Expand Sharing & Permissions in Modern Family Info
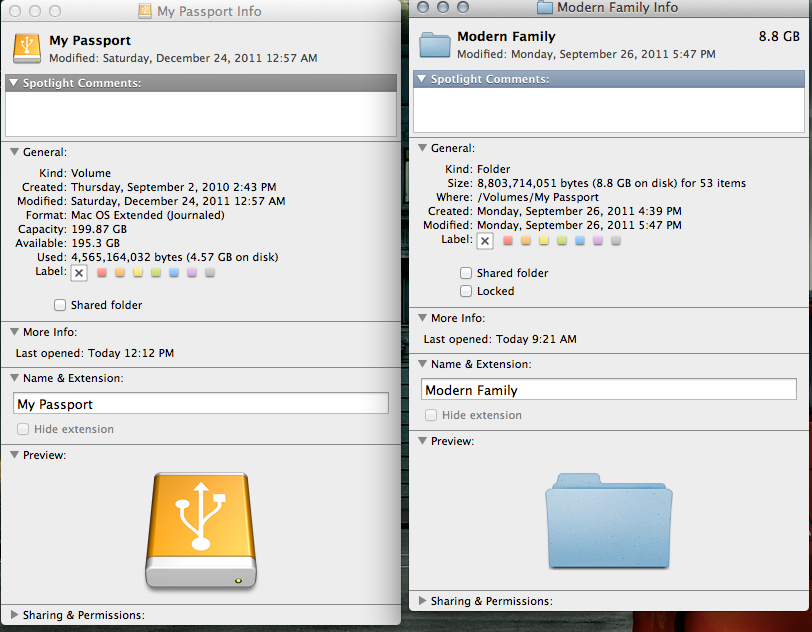 point(423,600)
